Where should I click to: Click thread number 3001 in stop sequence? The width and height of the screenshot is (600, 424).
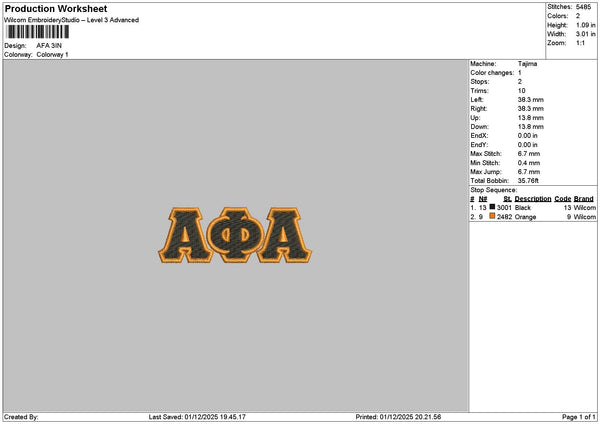pyautogui.click(x=504, y=208)
